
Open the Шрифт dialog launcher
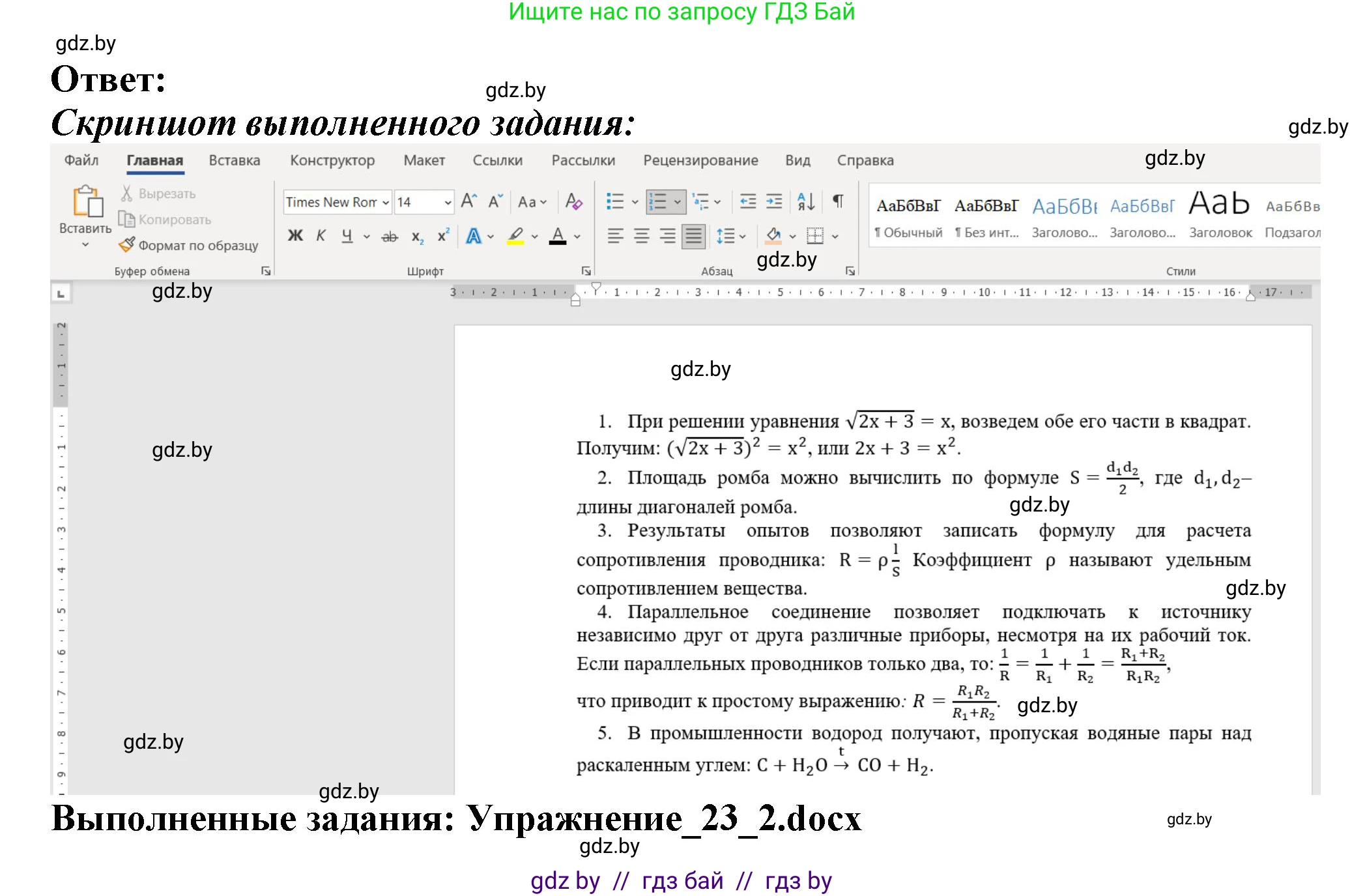tap(586, 270)
